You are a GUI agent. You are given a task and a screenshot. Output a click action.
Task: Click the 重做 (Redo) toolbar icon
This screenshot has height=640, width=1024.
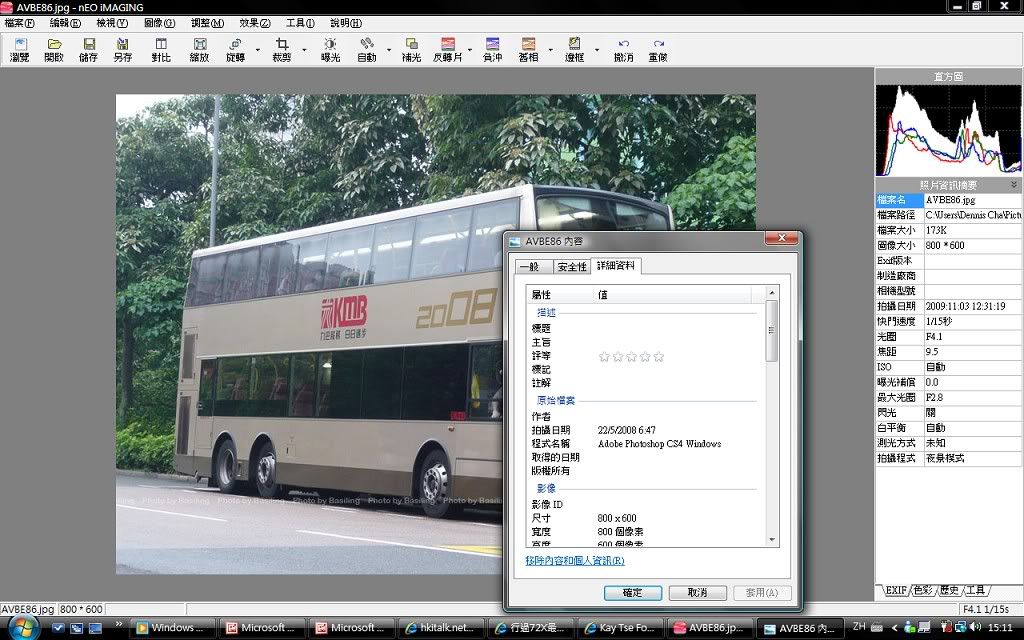pyautogui.click(x=658, y=50)
